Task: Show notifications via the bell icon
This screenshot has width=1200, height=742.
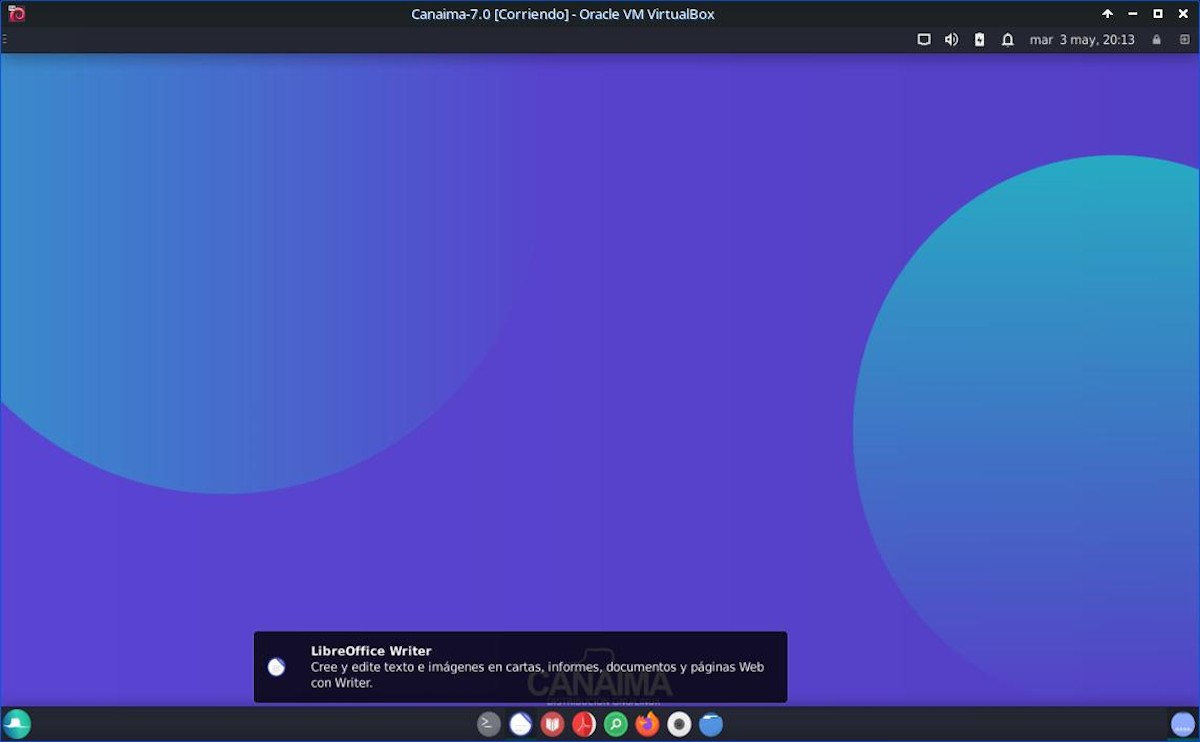Action: (1008, 40)
